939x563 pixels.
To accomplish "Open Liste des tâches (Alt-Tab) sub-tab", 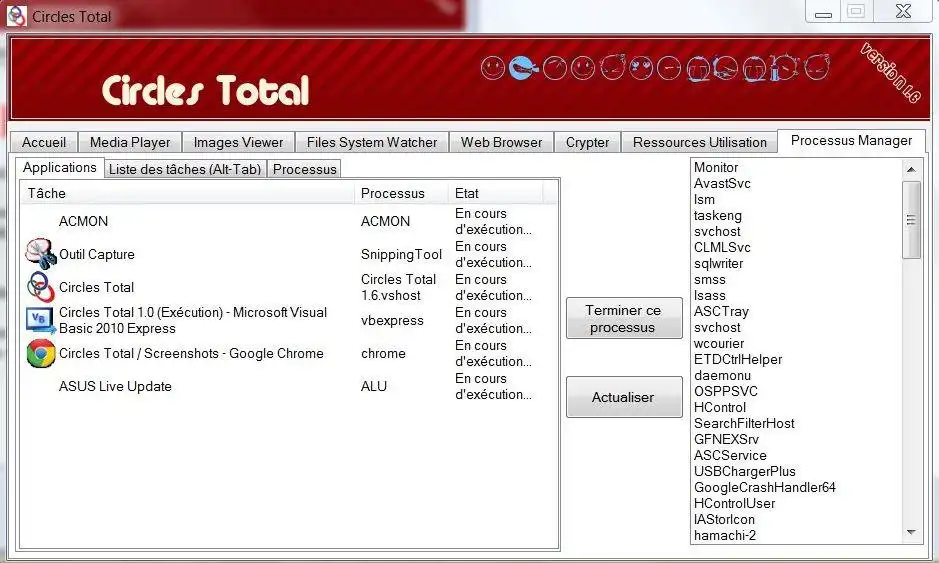I will point(185,169).
